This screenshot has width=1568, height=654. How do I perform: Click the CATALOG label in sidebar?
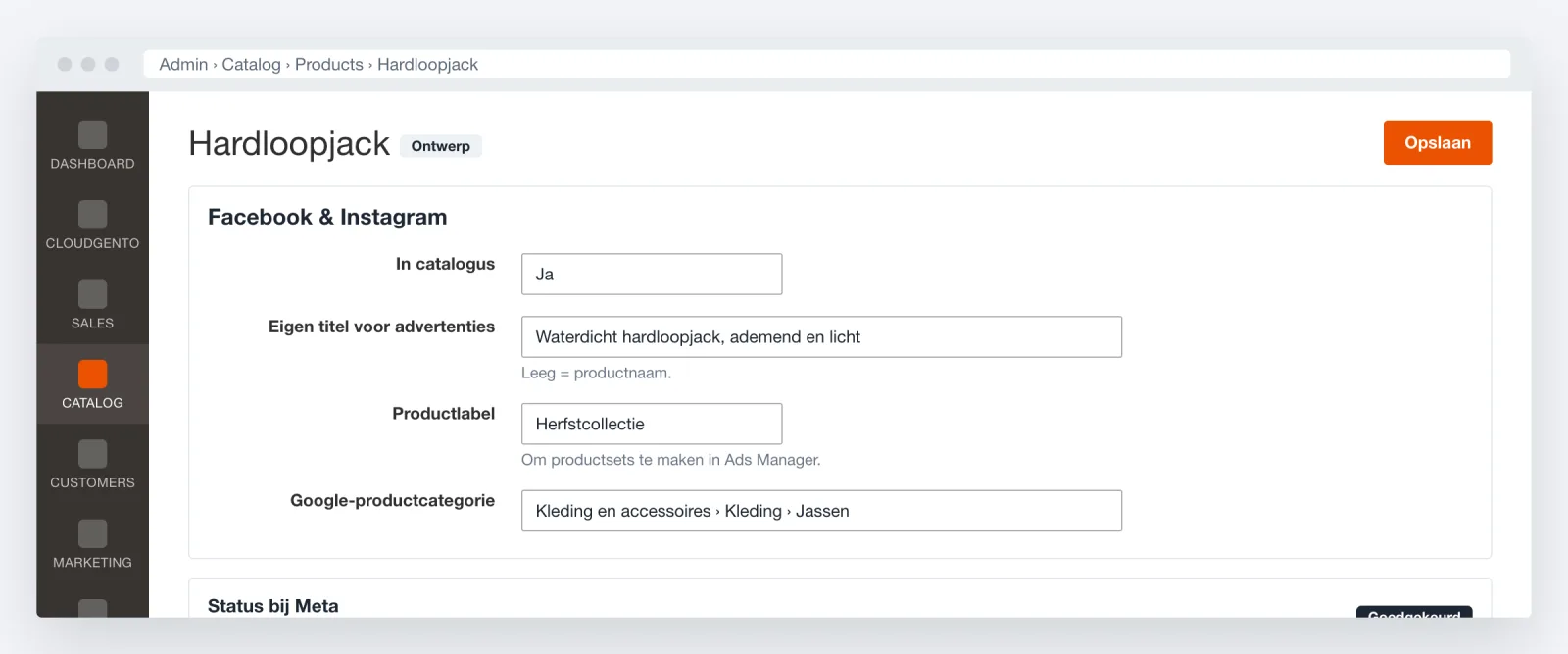(92, 403)
